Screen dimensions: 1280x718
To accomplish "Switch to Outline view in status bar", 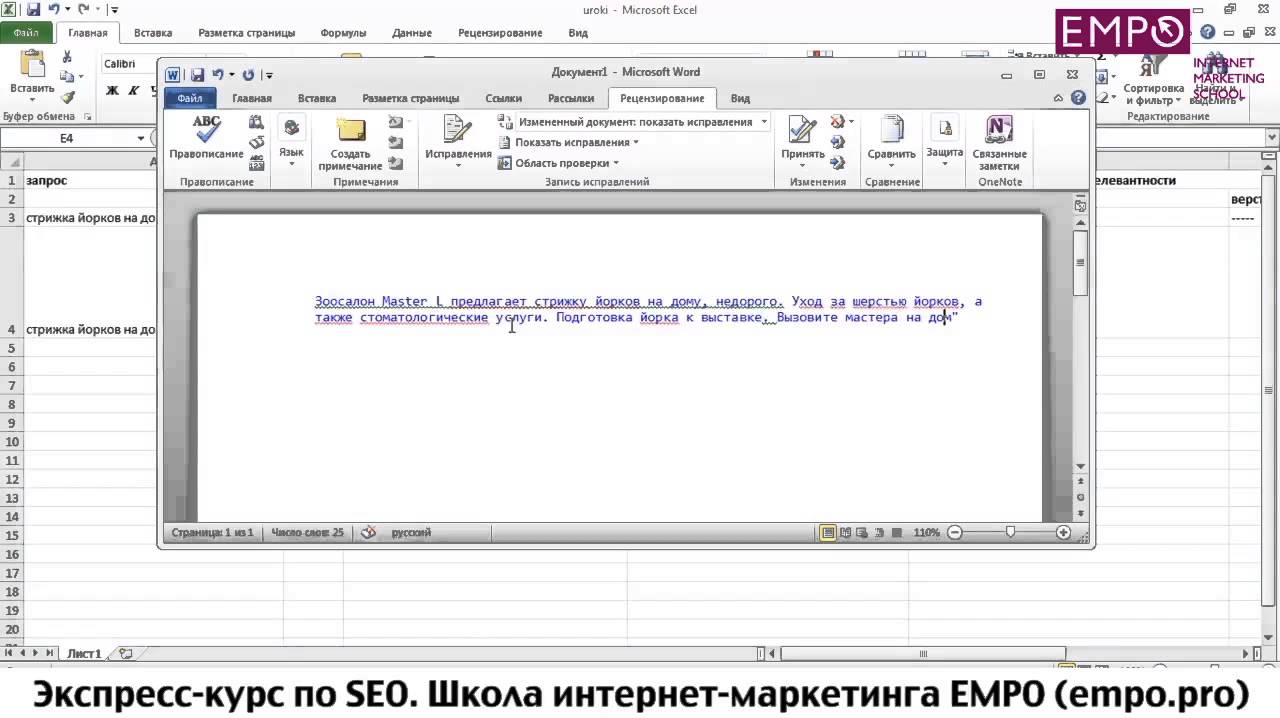I will click(880, 533).
